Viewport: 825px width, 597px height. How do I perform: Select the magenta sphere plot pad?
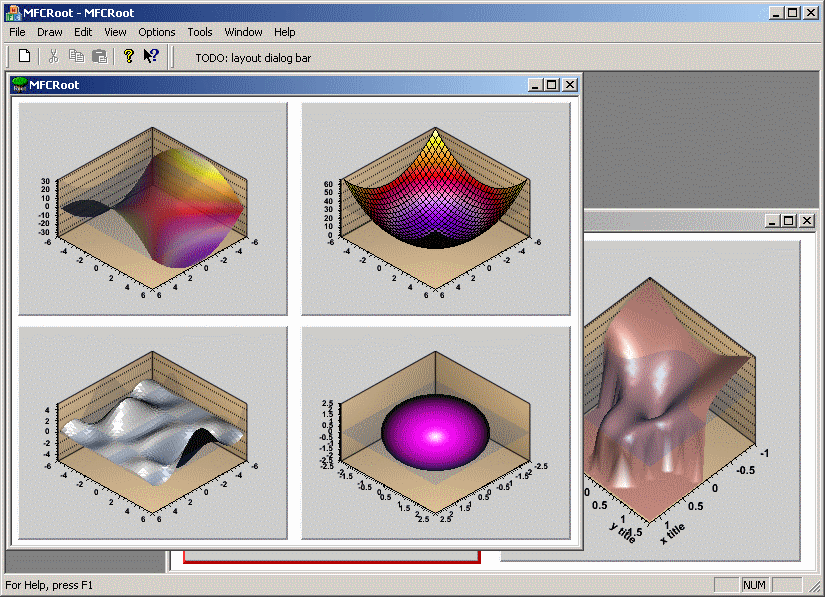coord(435,432)
